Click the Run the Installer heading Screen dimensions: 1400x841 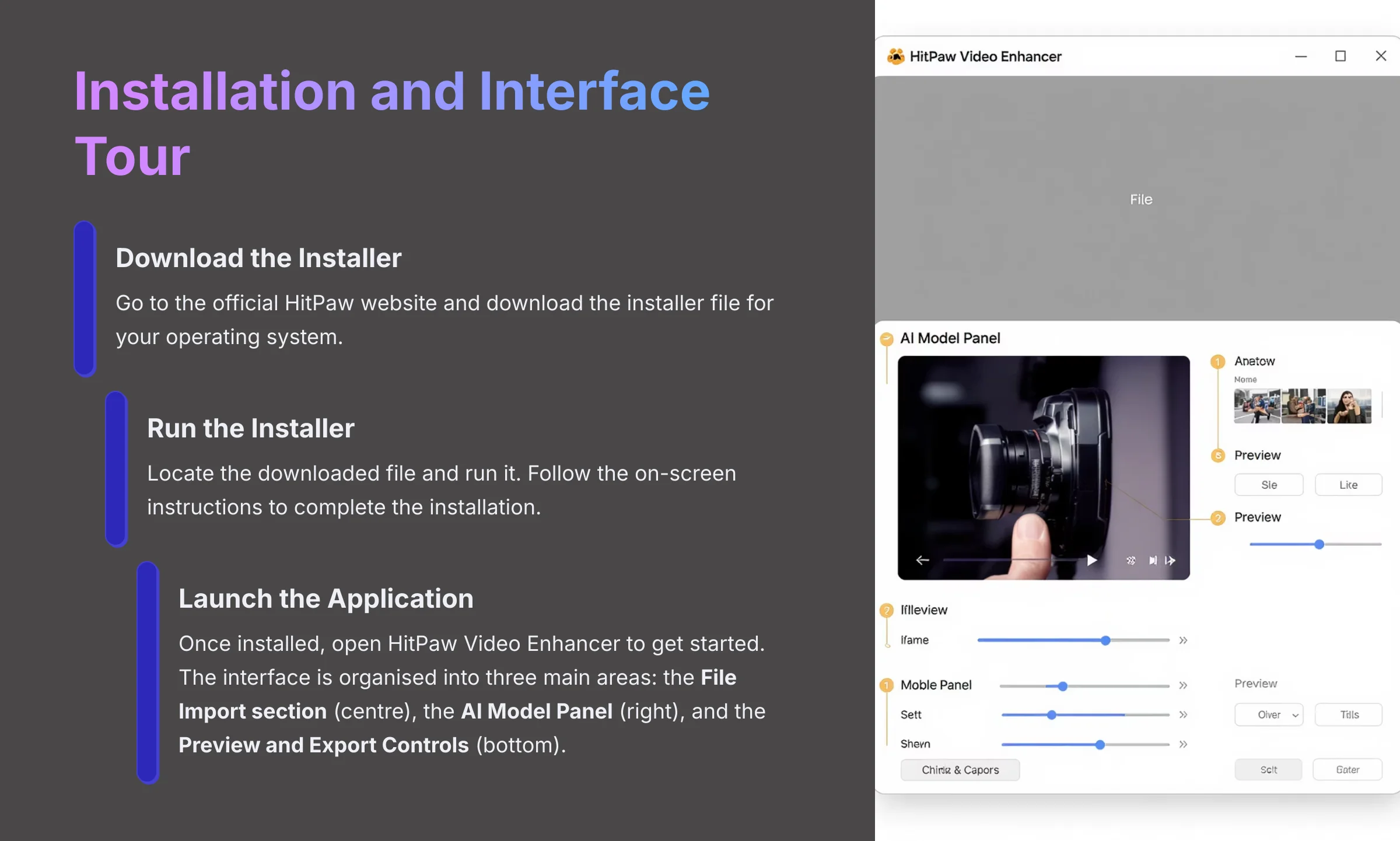[251, 428]
